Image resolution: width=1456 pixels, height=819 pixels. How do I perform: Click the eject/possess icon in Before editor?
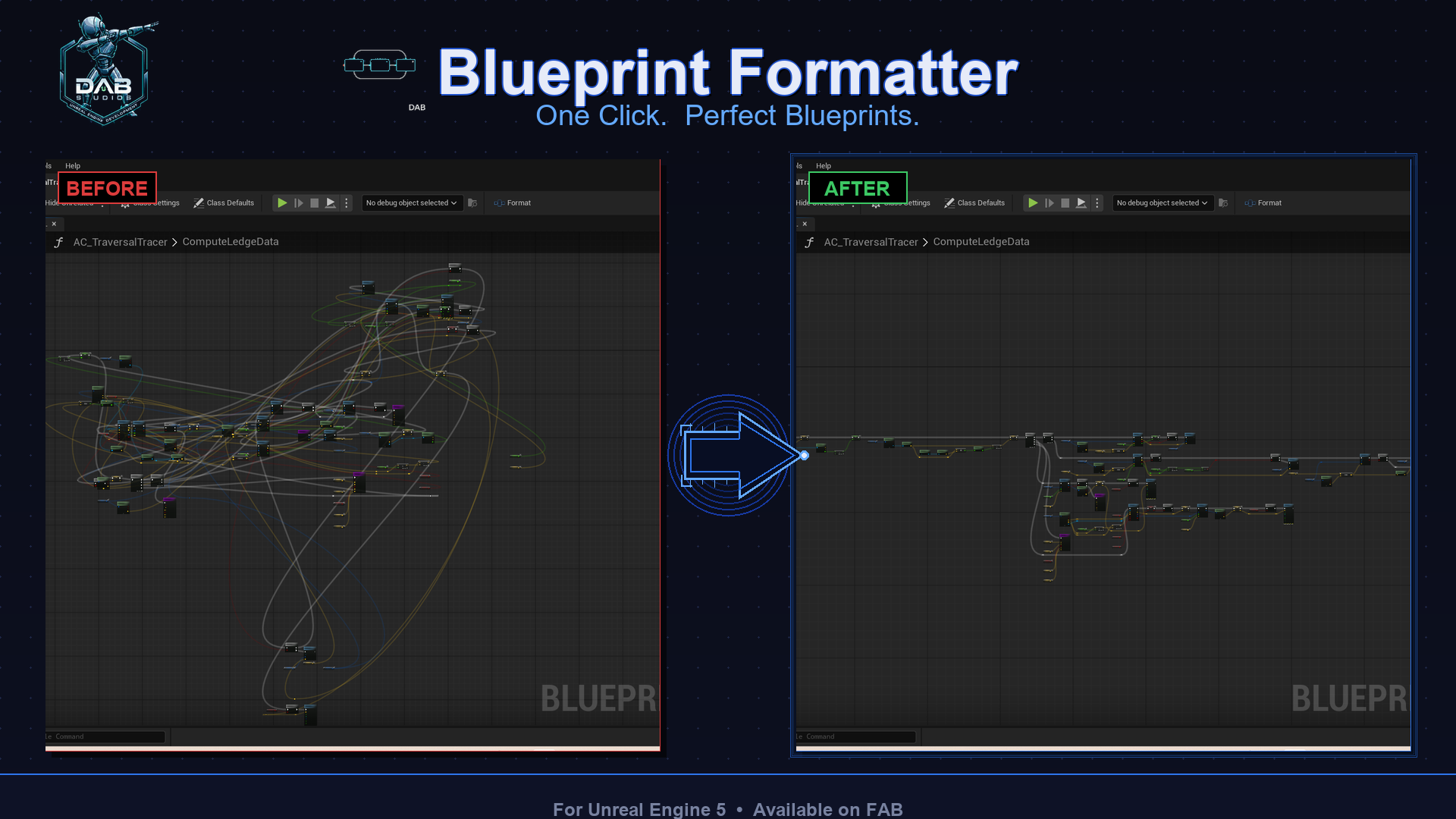pyautogui.click(x=331, y=203)
